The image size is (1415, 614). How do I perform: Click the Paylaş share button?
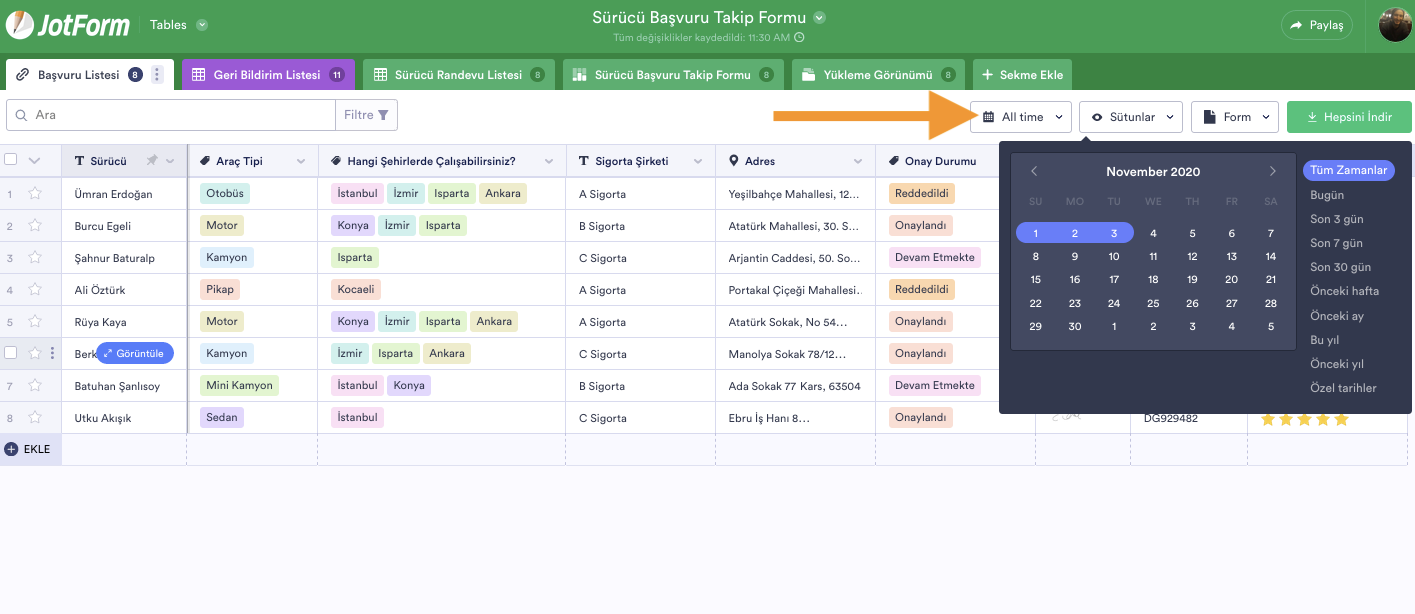tap(1316, 25)
